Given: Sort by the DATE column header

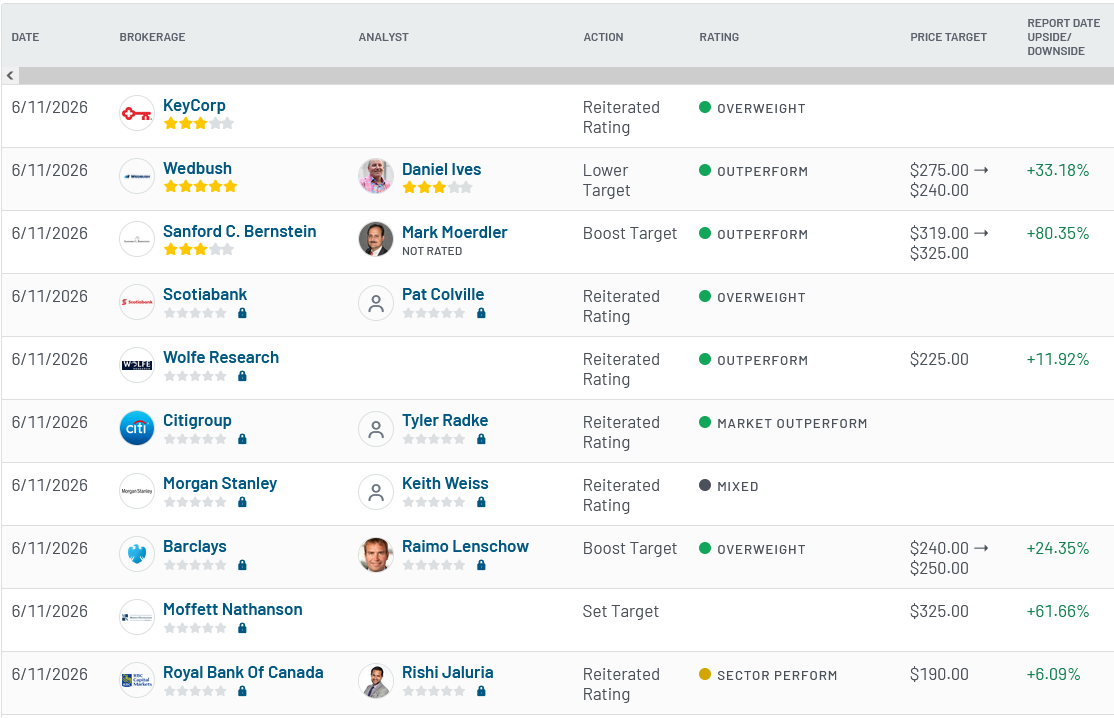Looking at the screenshot, I should coord(26,37).
